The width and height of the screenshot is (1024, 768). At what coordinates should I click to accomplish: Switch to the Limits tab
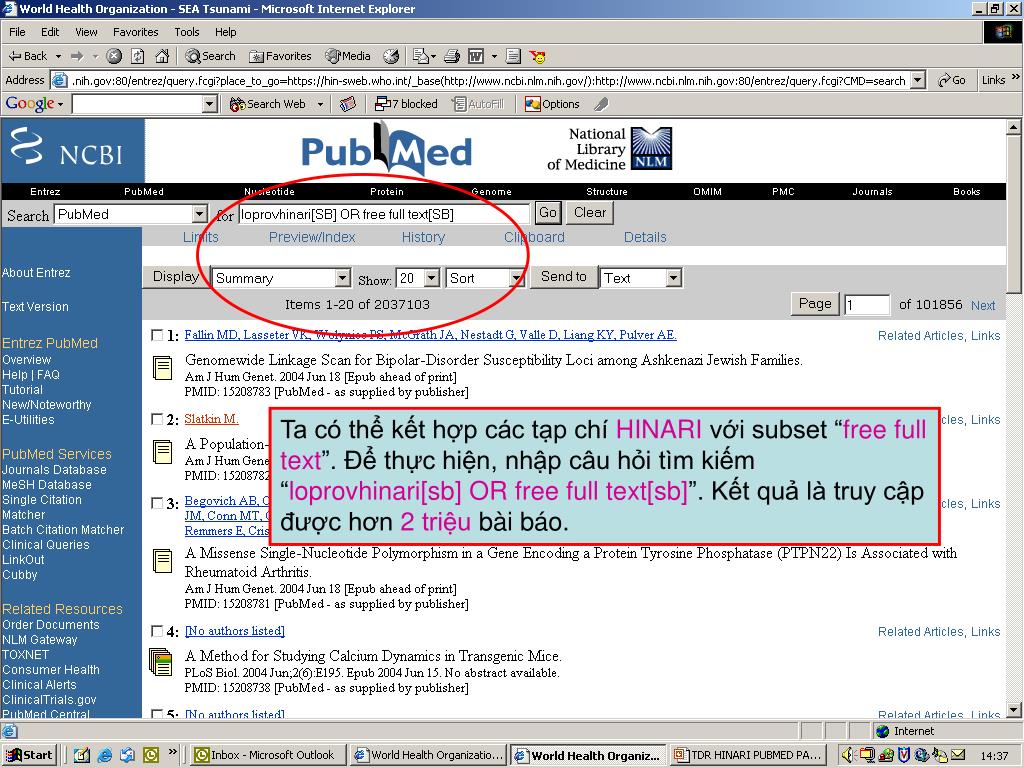pyautogui.click(x=200, y=237)
